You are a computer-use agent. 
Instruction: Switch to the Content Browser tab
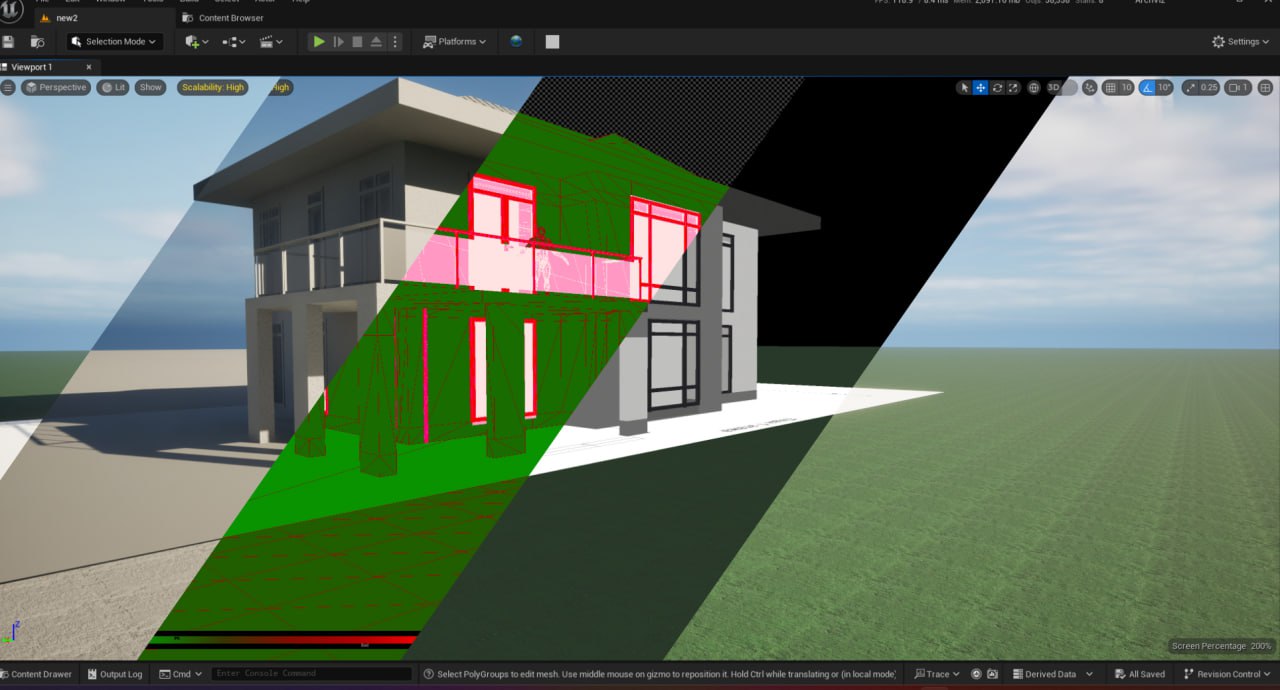click(x=223, y=18)
